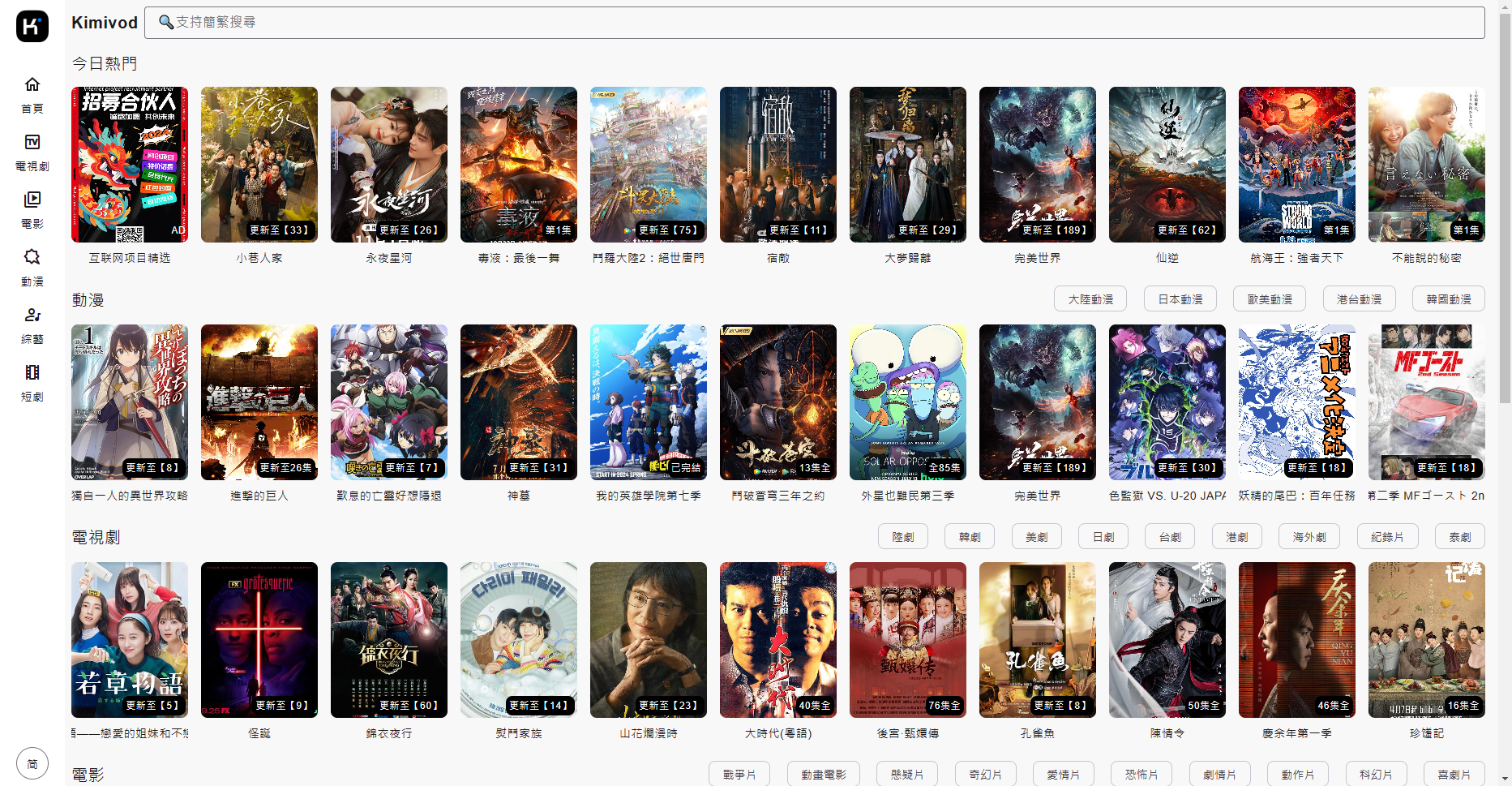This screenshot has width=1512, height=786.
Task: Select 泰劇 TV category
Action: [x=1460, y=537]
